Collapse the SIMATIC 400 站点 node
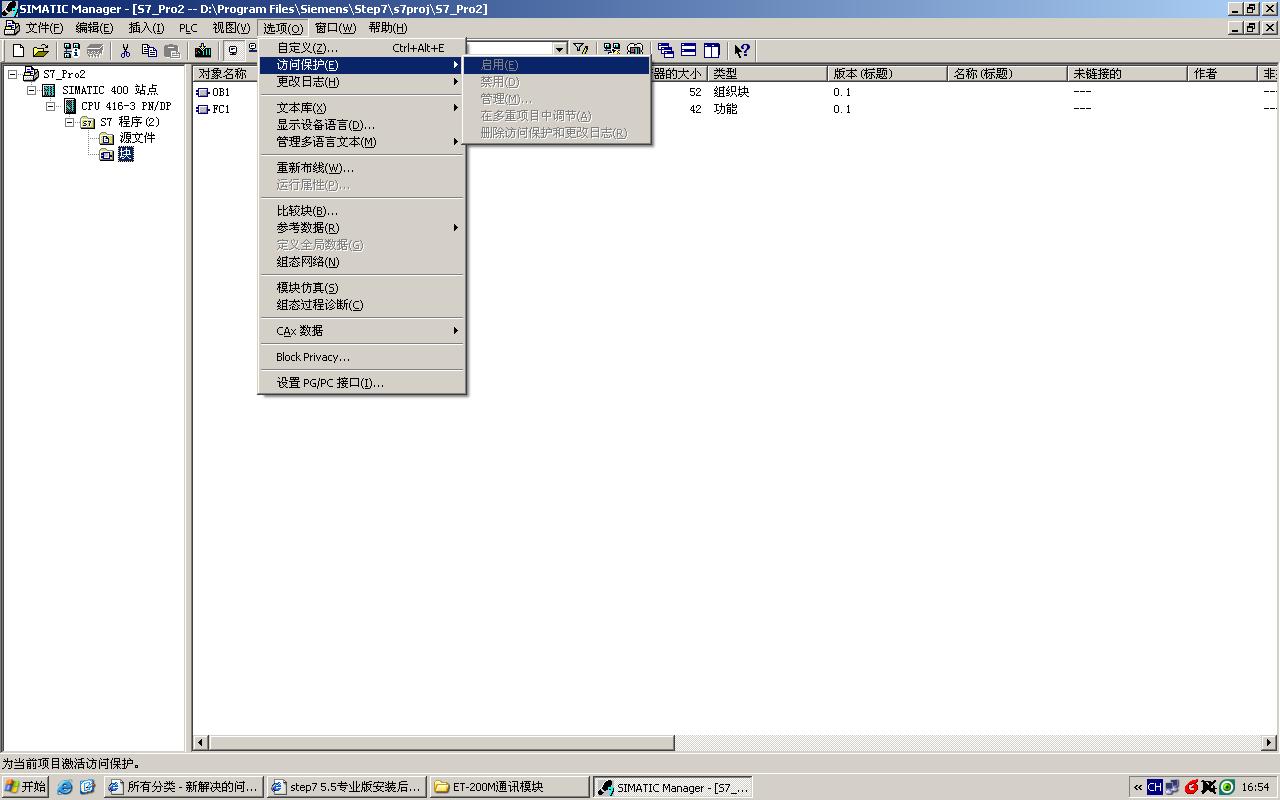1280x800 pixels. pos(31,90)
